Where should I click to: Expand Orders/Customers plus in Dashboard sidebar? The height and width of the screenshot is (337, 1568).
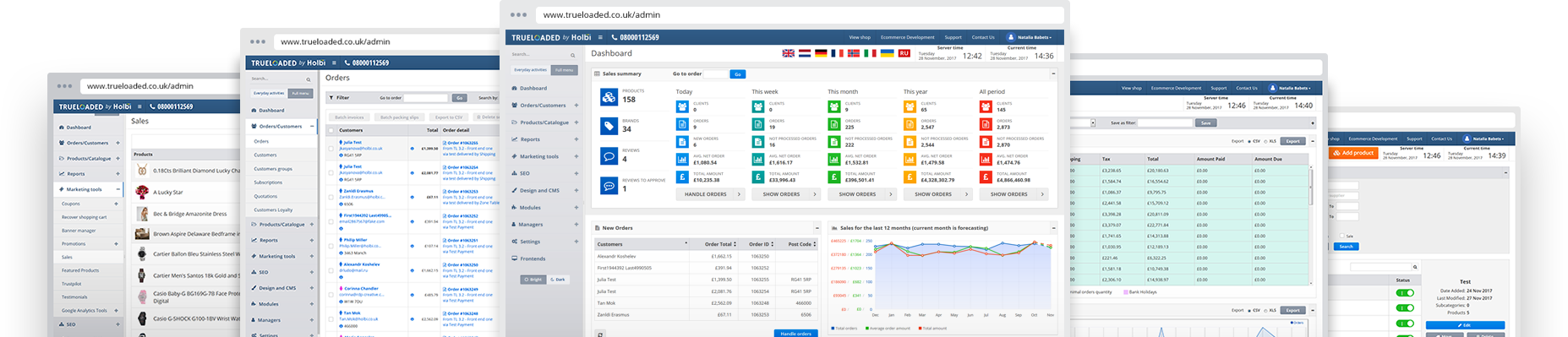click(576, 106)
